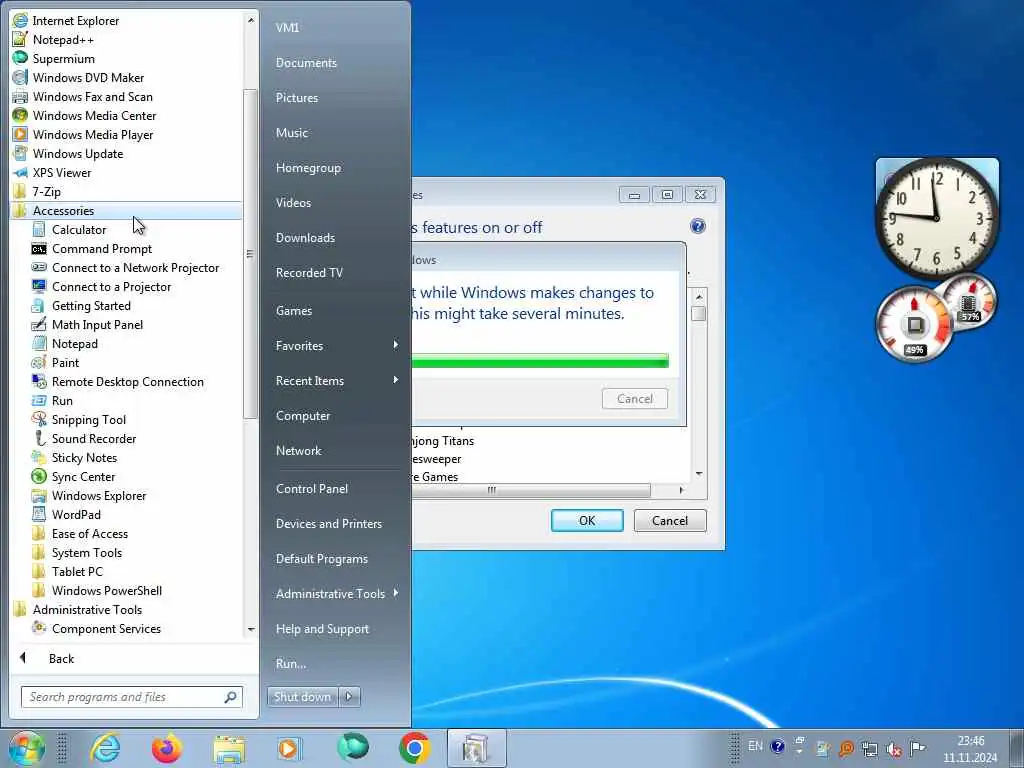Click the Shut down button
Screen dimensions: 1024x768
click(x=303, y=696)
